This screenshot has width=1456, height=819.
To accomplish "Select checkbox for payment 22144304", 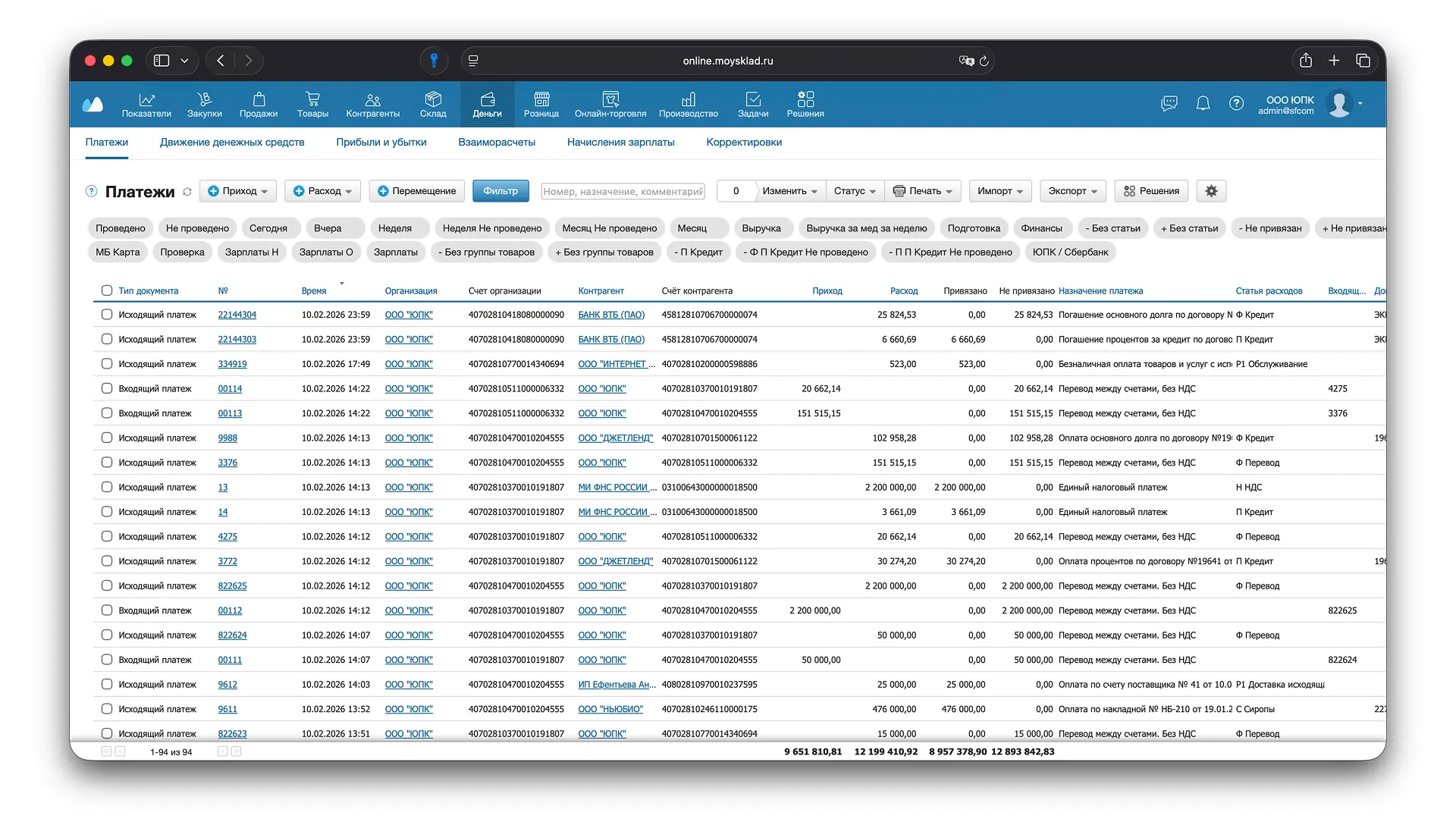I will tap(107, 315).
